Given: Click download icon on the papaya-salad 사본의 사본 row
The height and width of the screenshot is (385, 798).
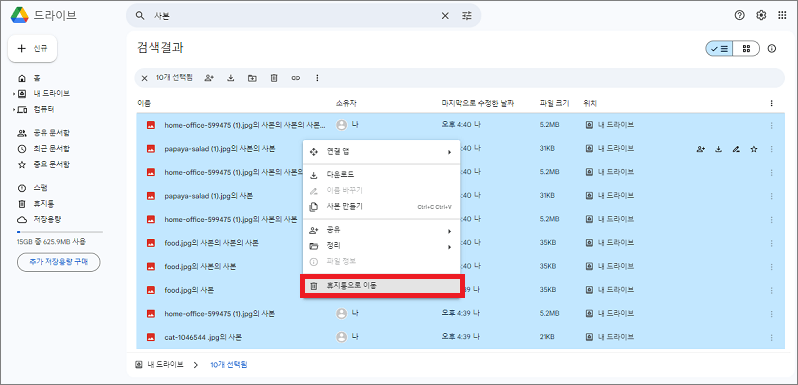Looking at the screenshot, I should pos(719,149).
